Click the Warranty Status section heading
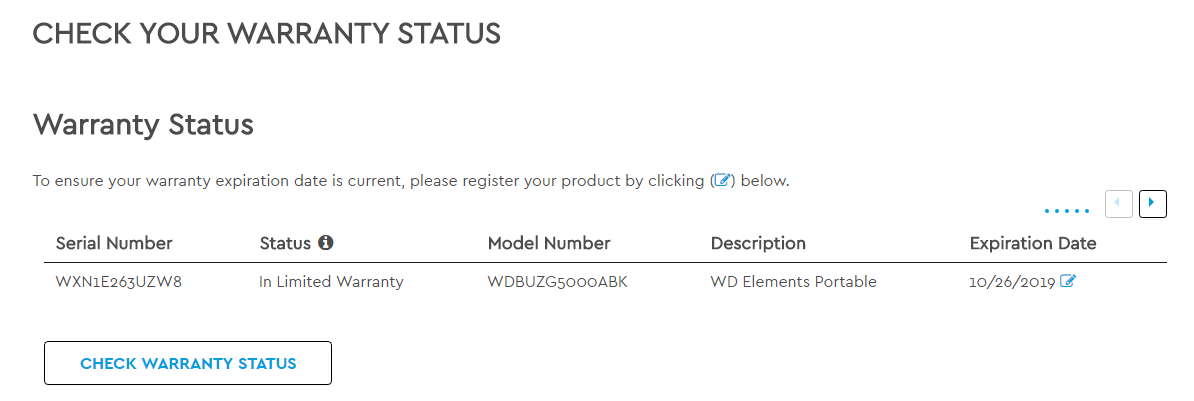The width and height of the screenshot is (1194, 401). 143,125
